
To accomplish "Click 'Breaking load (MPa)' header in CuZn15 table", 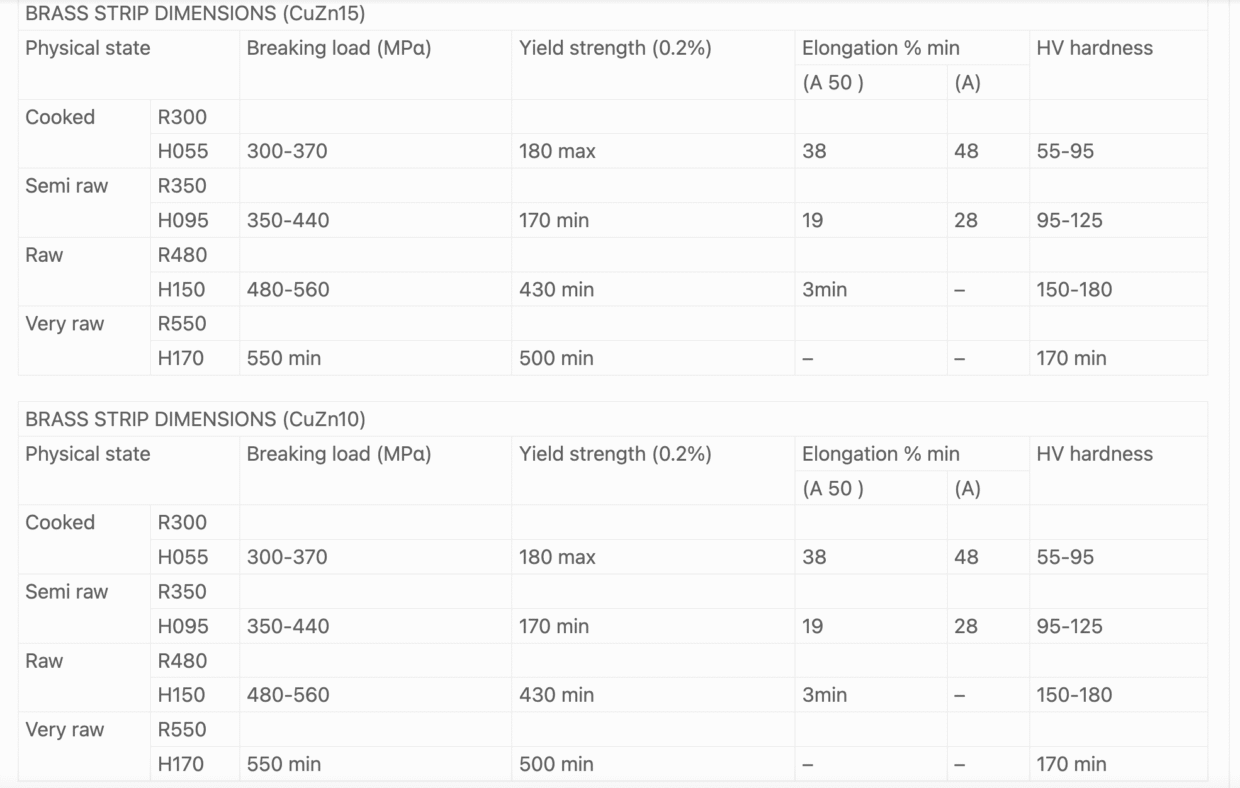I will [339, 48].
